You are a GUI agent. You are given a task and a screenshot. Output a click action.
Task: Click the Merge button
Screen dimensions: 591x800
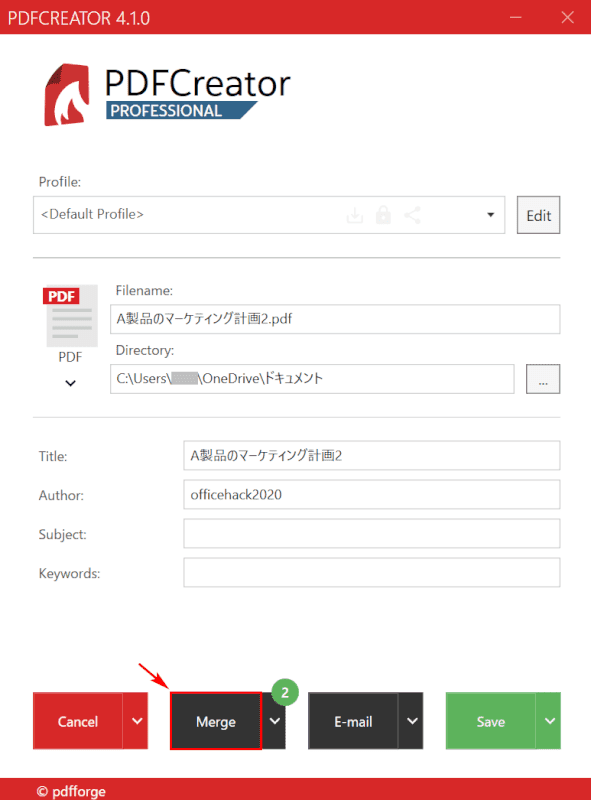click(216, 720)
